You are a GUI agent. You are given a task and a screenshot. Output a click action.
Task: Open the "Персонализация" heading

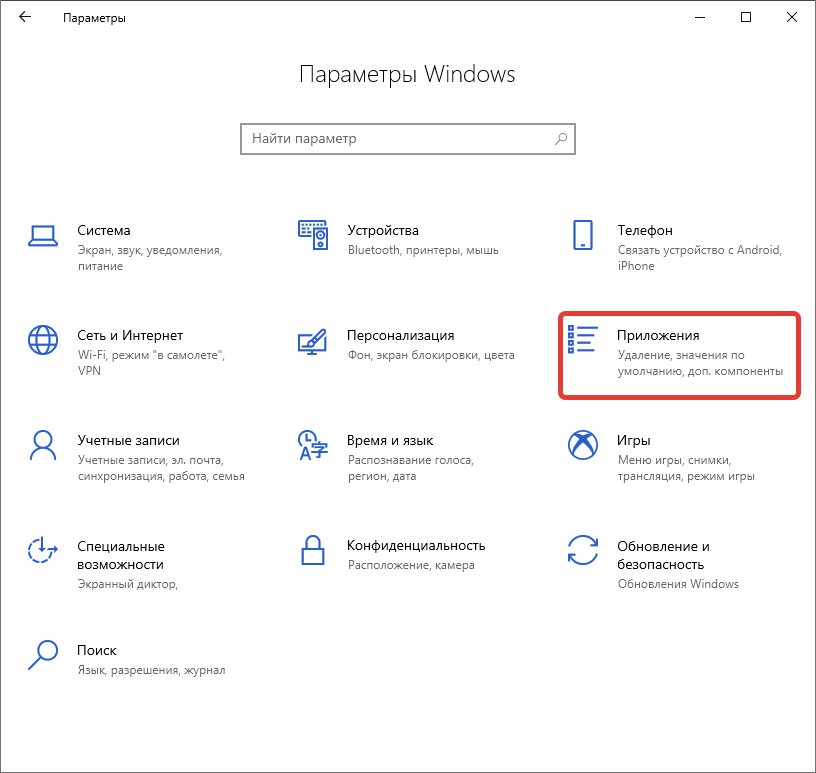point(401,336)
